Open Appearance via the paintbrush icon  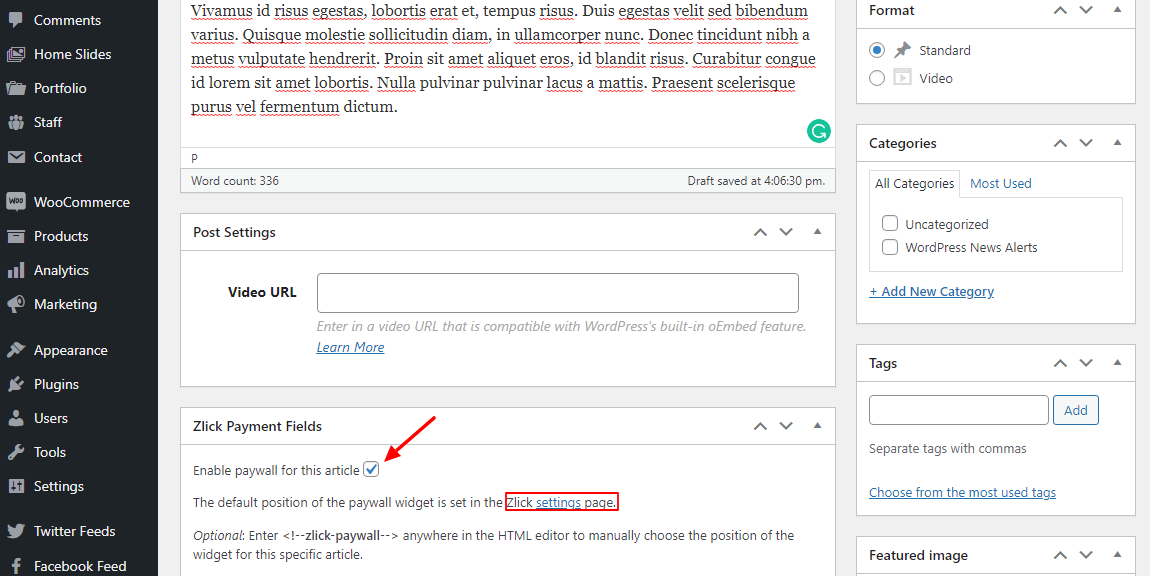(x=16, y=350)
